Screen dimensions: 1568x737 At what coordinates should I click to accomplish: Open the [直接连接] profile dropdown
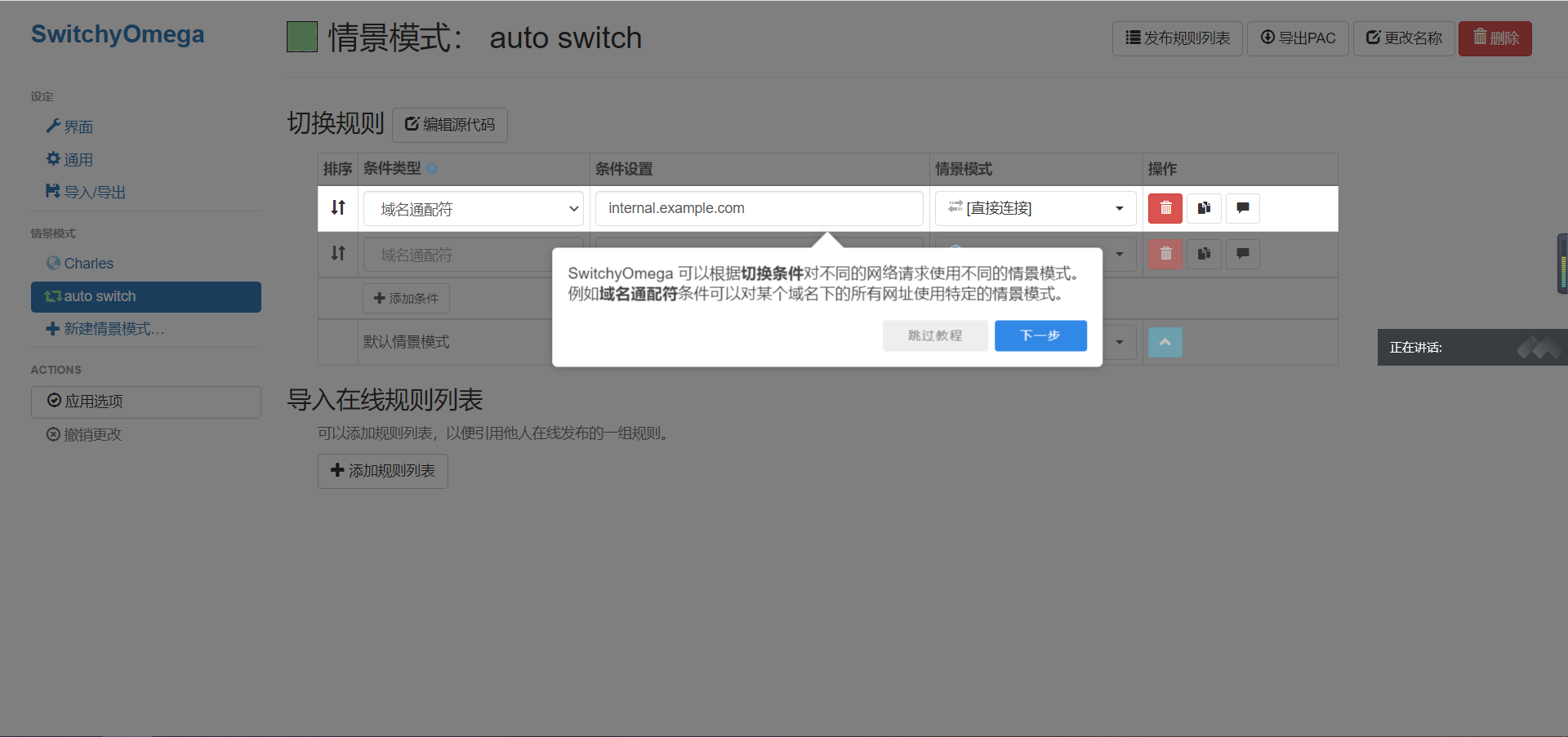(1035, 208)
